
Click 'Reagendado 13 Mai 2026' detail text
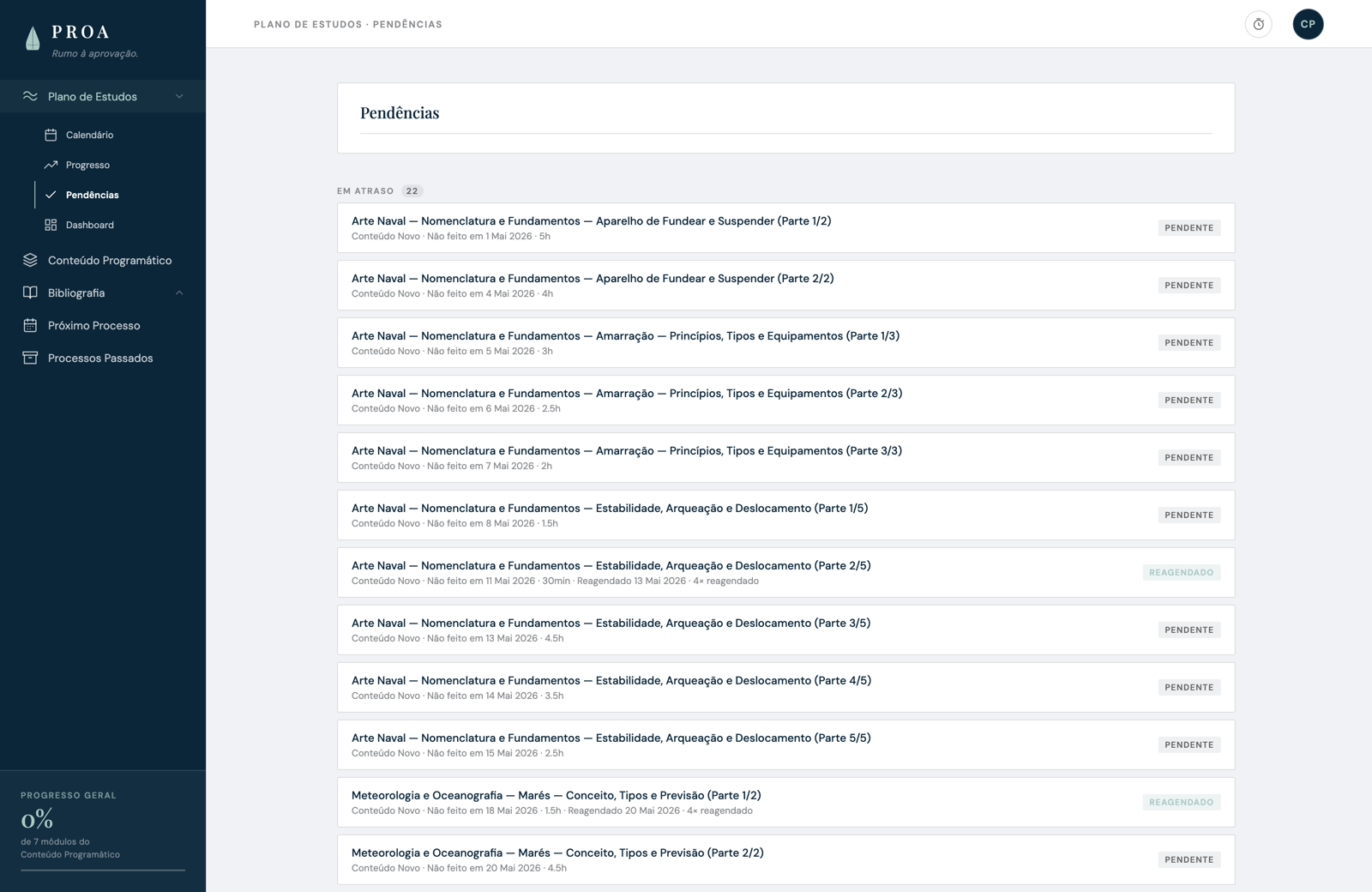[x=631, y=582]
